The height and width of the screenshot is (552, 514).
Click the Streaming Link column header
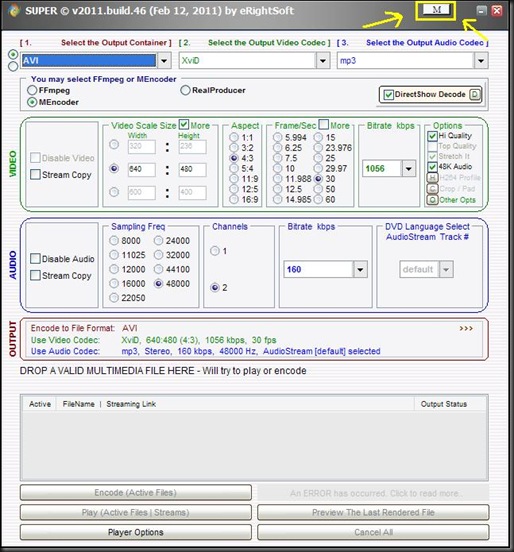pyautogui.click(x=131, y=404)
